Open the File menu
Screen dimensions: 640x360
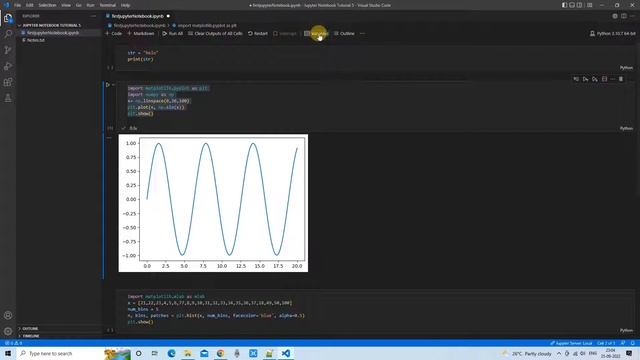(x=18, y=5)
